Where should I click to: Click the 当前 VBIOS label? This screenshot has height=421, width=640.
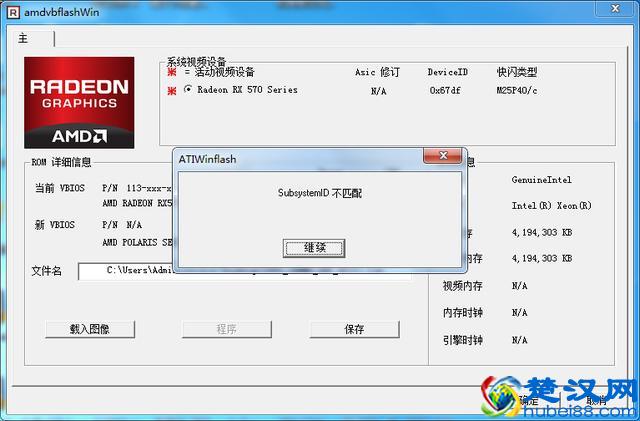coord(60,188)
